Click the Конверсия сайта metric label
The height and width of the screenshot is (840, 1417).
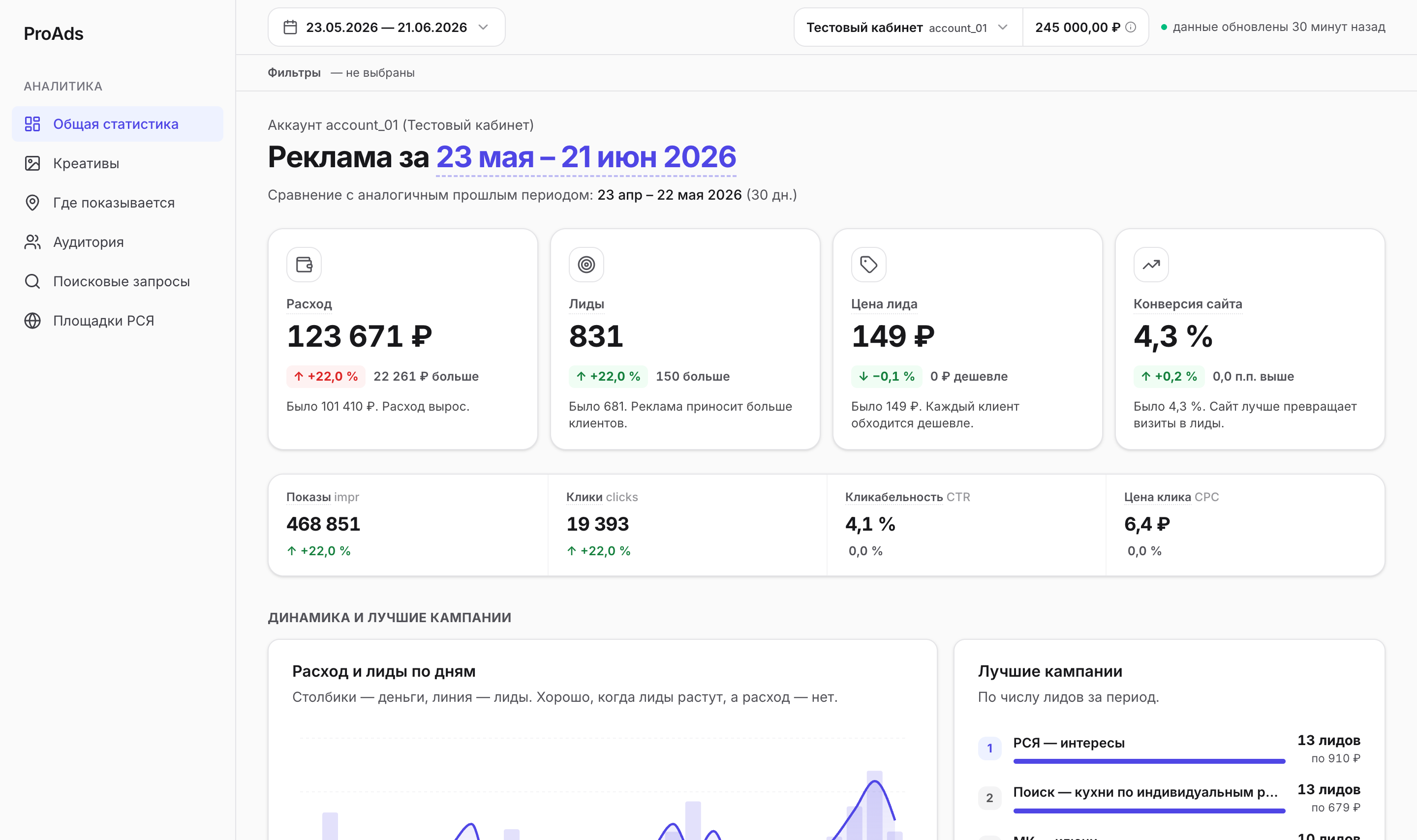[x=1188, y=304]
